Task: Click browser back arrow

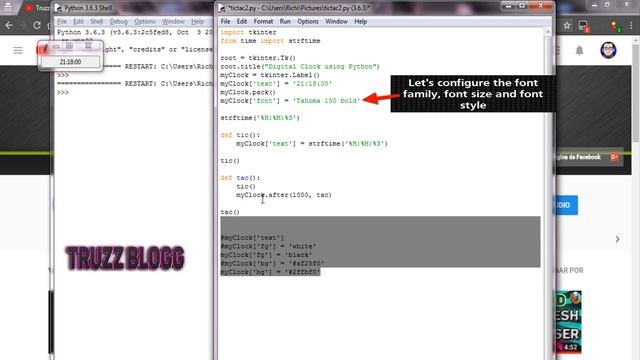Action: [9, 25]
